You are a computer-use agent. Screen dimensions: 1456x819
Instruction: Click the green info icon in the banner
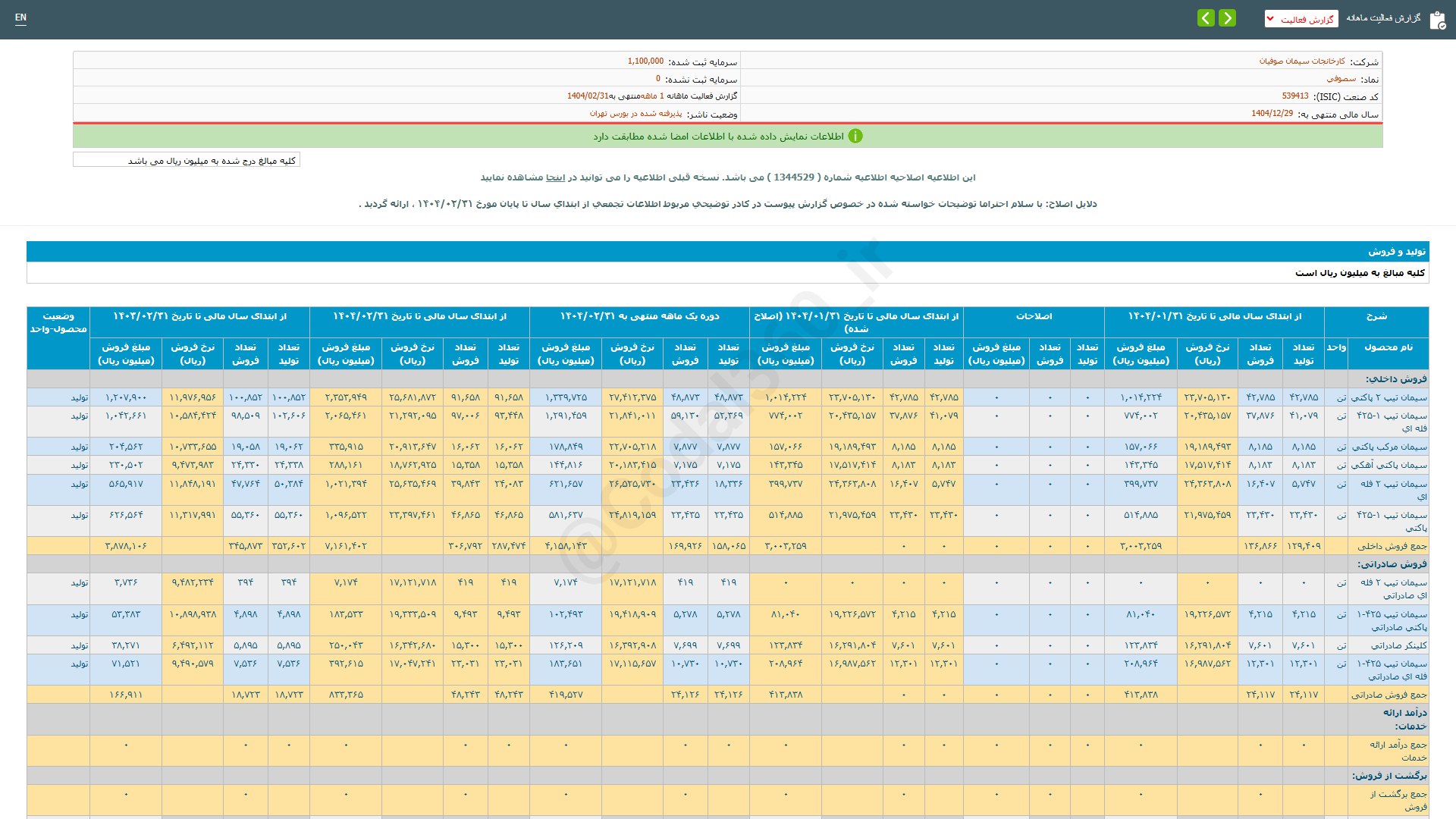tap(855, 136)
